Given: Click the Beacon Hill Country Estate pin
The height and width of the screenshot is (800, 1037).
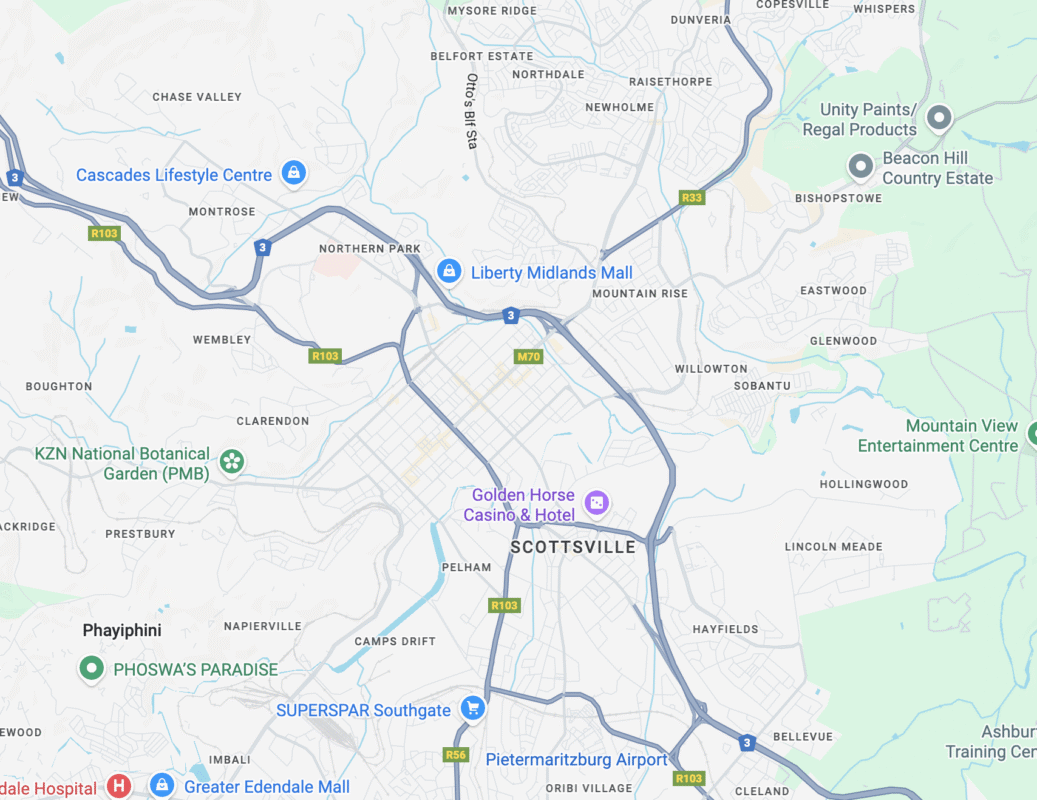Looking at the screenshot, I should point(860,167).
